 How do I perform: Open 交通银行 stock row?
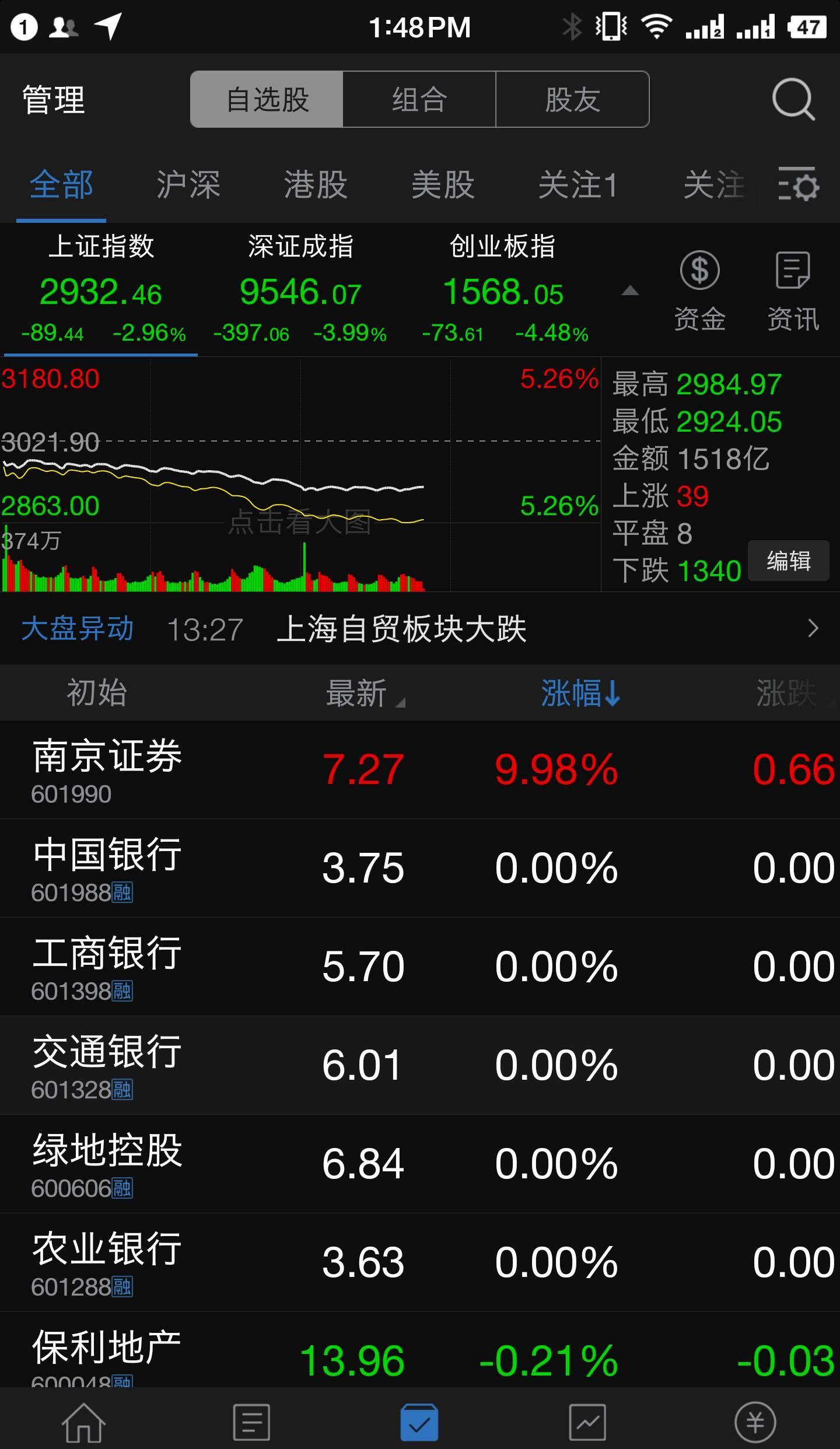tap(420, 1065)
